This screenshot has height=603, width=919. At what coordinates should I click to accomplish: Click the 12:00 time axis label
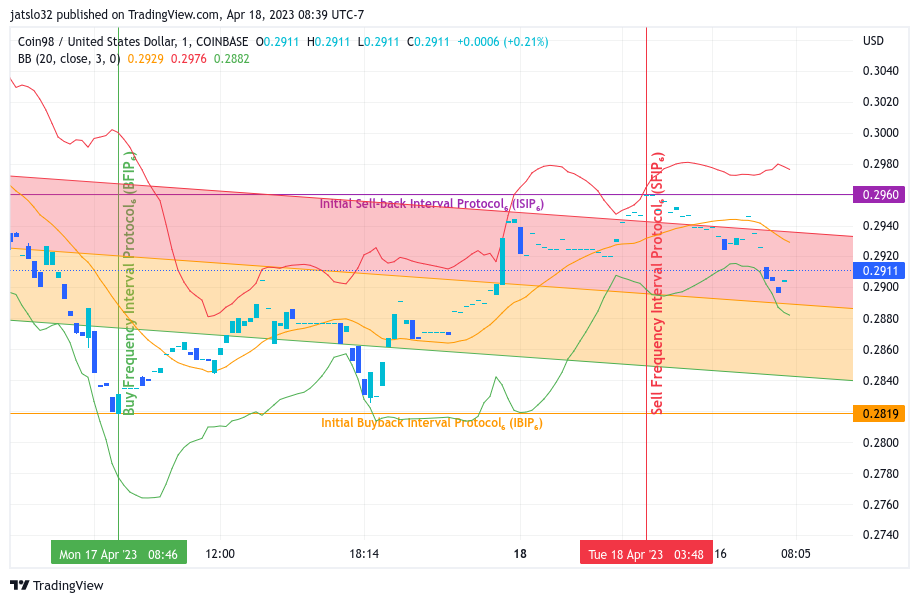point(220,554)
